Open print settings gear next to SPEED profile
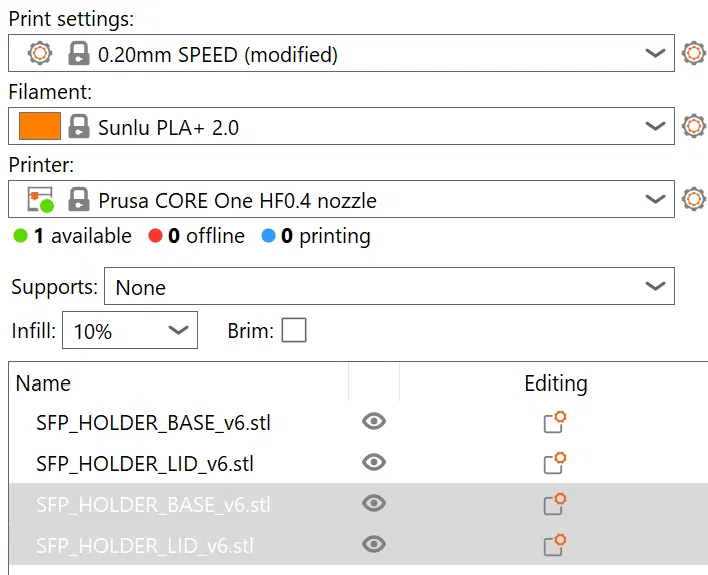 coord(693,54)
